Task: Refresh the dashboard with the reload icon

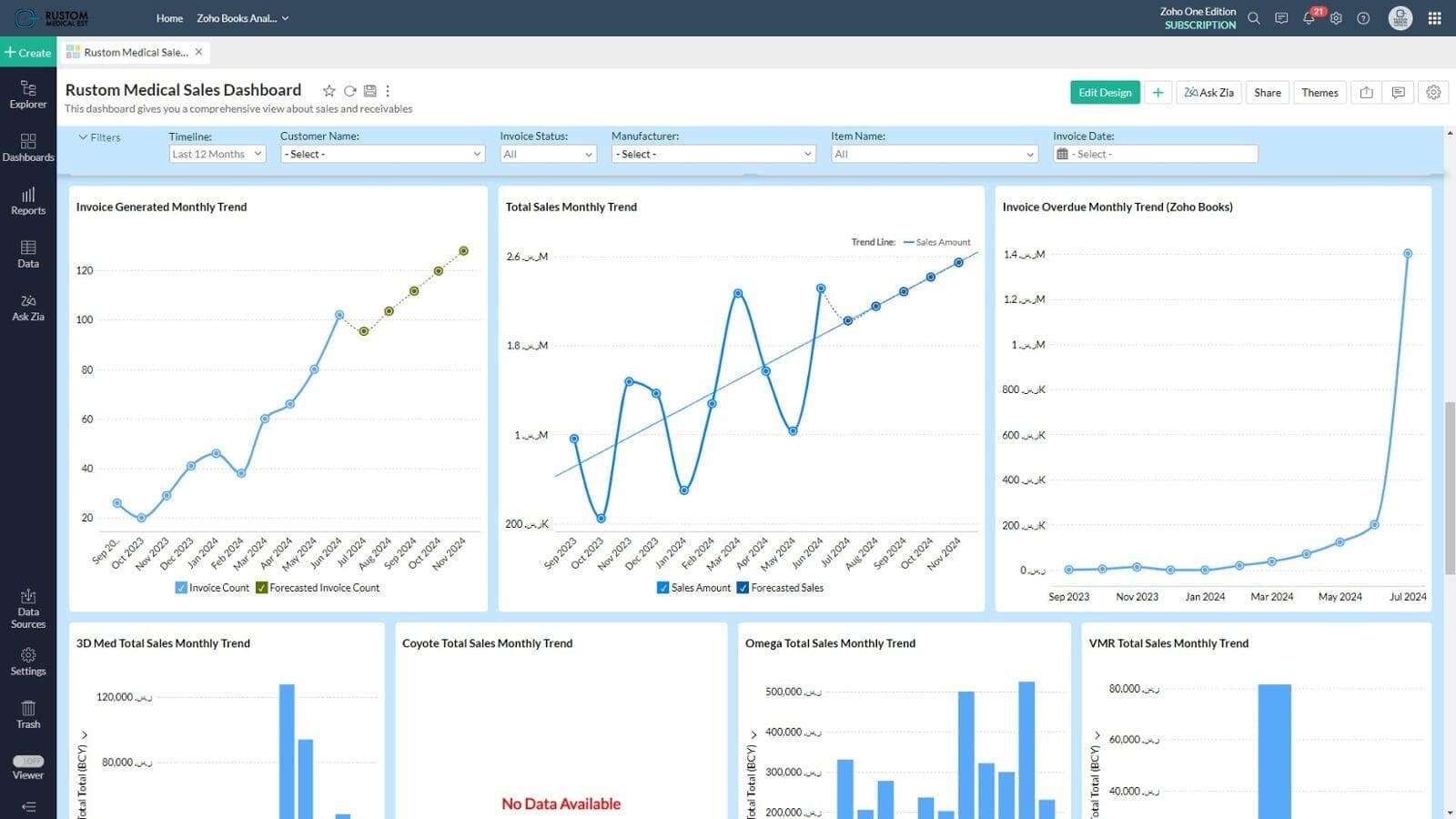Action: [x=349, y=91]
